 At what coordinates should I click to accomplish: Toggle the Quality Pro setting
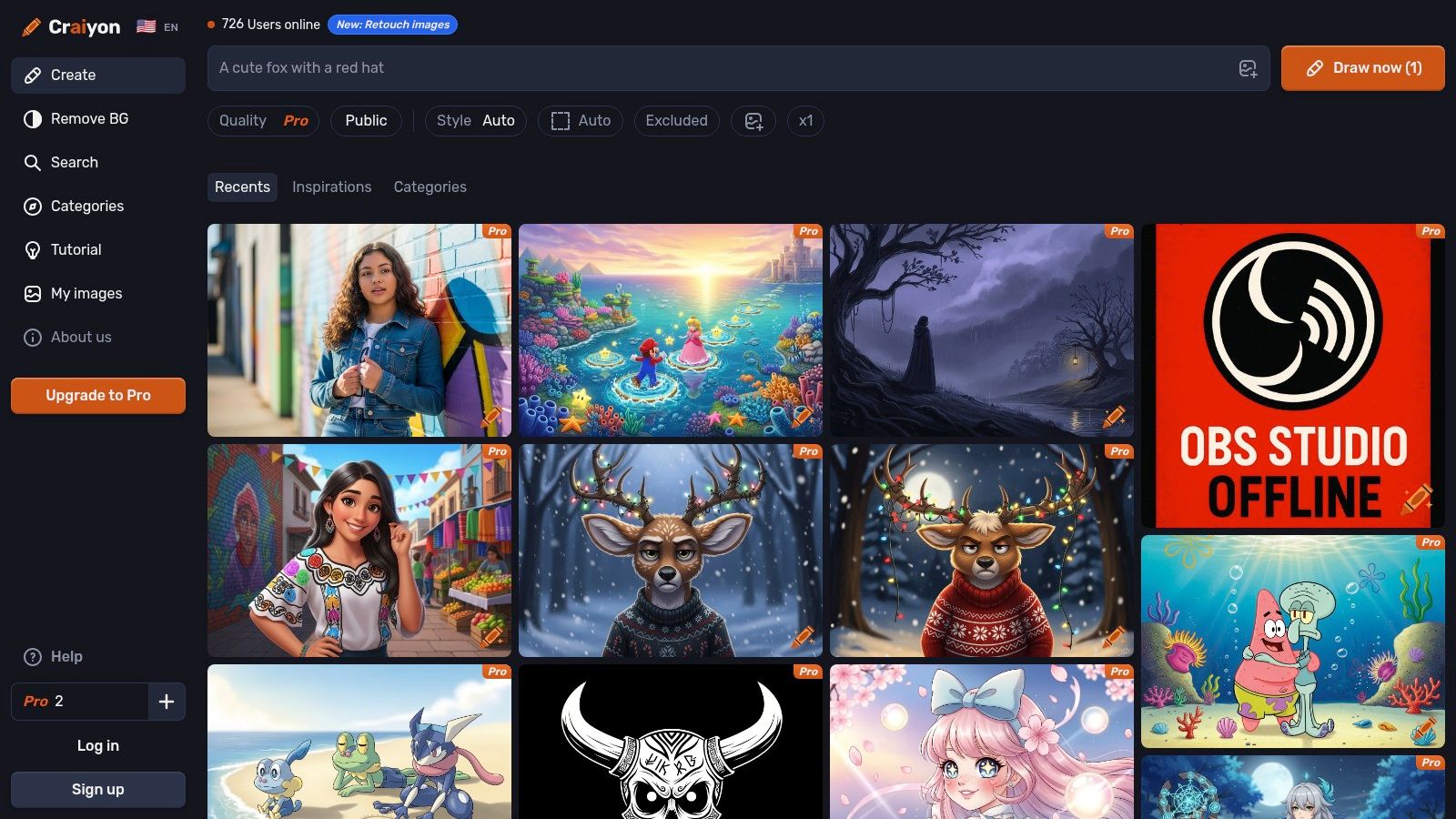click(x=263, y=121)
